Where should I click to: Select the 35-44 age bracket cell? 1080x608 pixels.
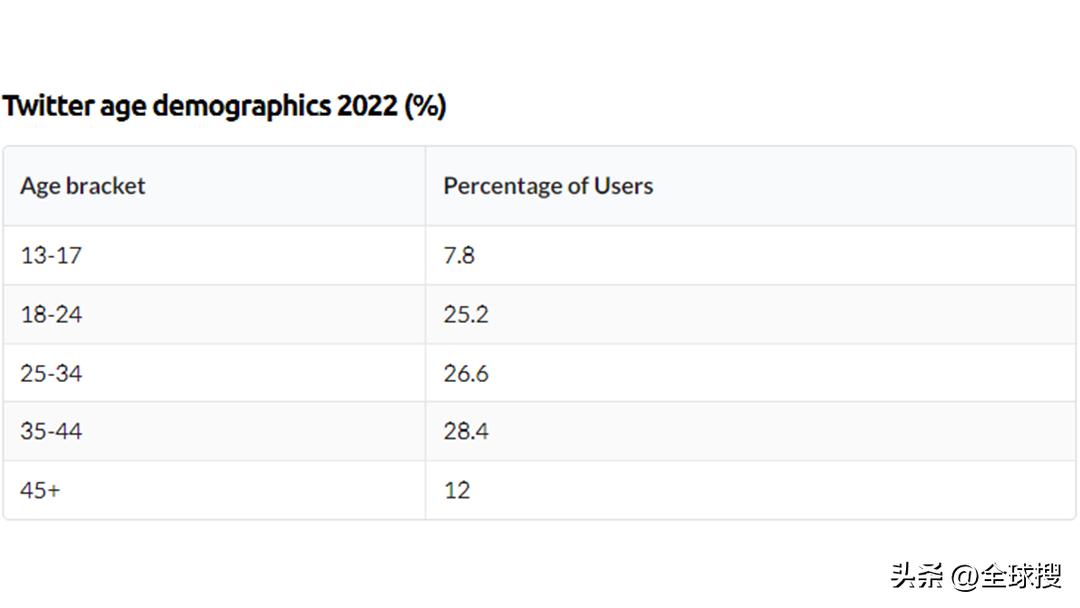(51, 431)
